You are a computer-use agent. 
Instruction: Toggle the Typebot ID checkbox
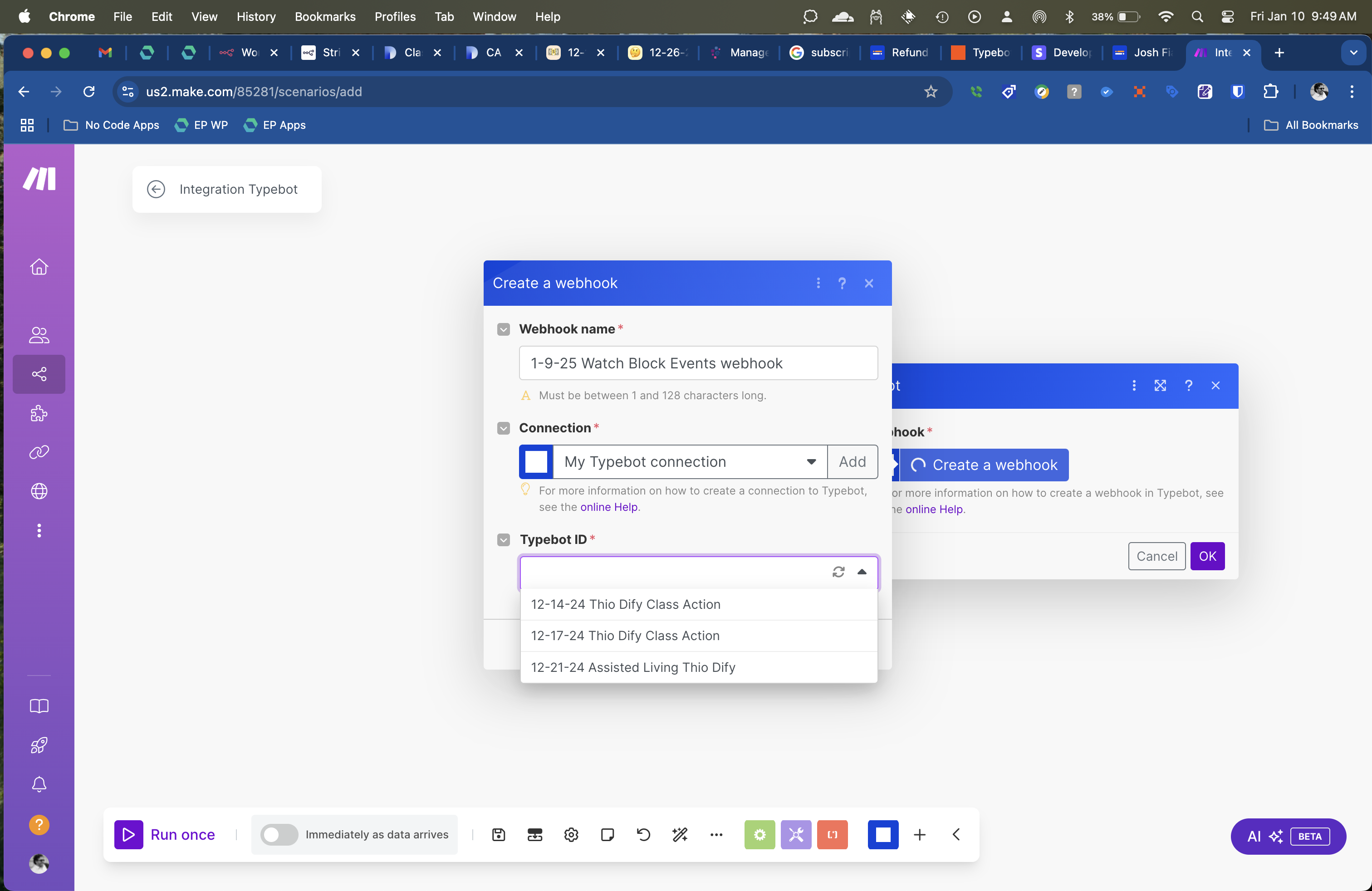[x=503, y=539]
